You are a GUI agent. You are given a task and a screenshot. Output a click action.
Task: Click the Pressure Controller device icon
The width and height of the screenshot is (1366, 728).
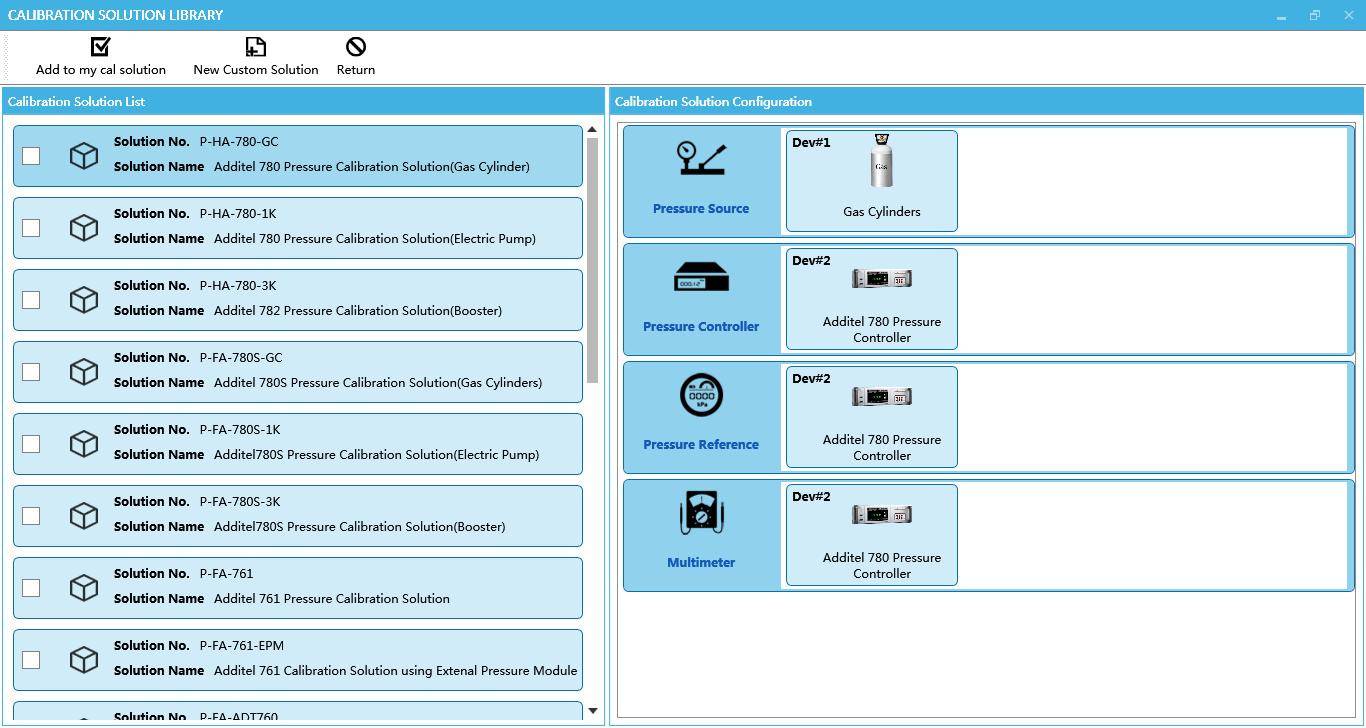701,277
